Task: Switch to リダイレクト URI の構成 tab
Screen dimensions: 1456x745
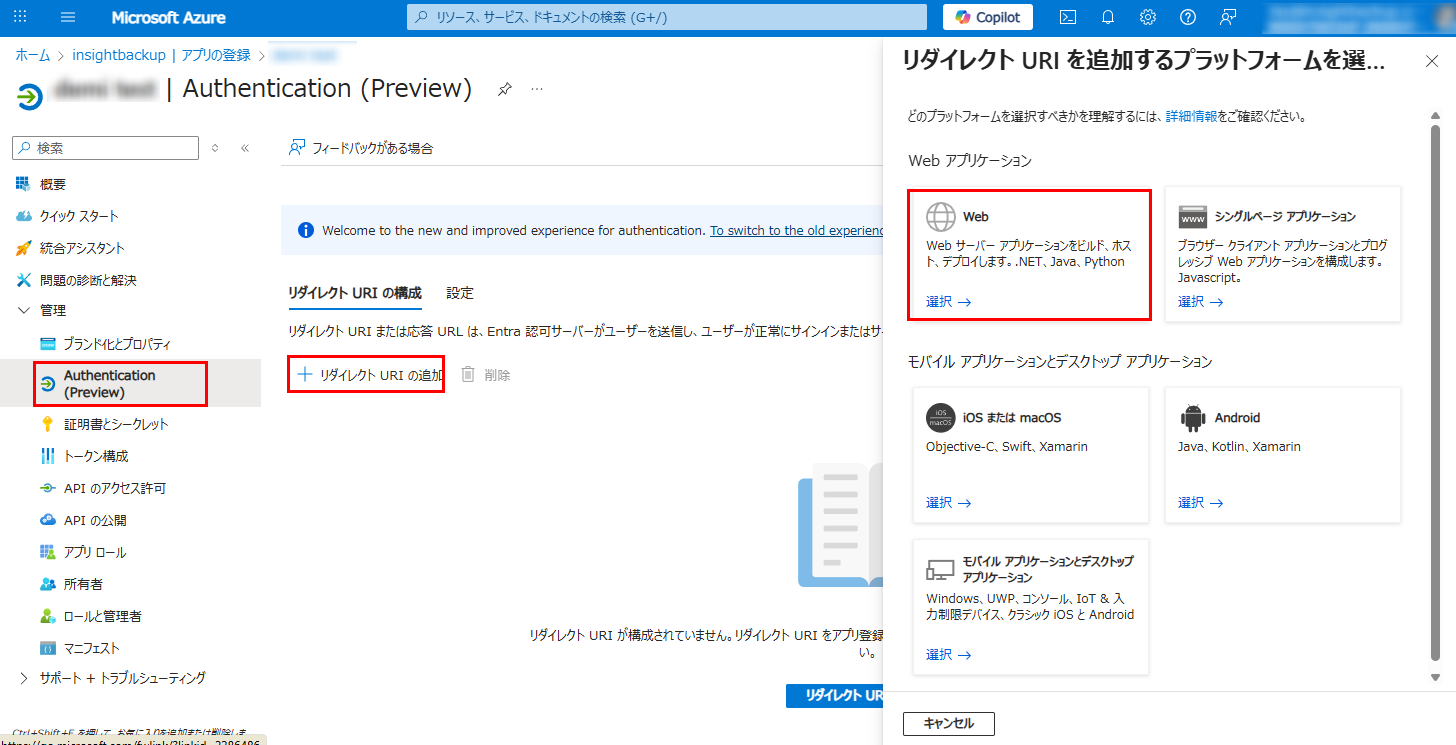Action: tap(355, 293)
